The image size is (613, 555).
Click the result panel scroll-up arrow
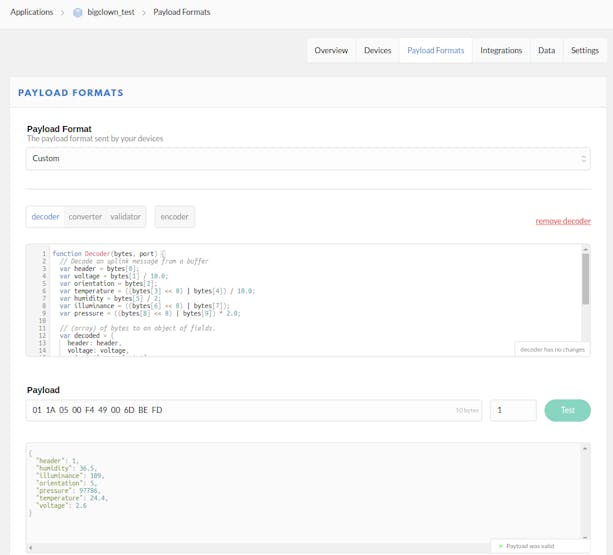pos(585,449)
